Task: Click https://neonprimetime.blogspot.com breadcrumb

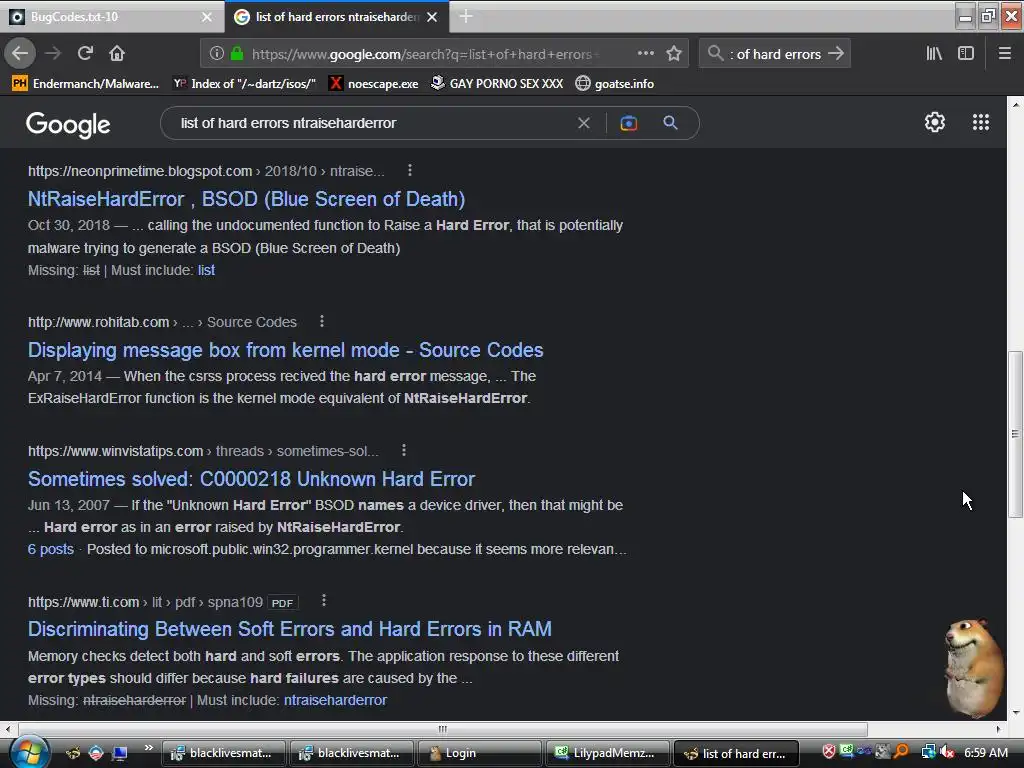Action: click(140, 171)
